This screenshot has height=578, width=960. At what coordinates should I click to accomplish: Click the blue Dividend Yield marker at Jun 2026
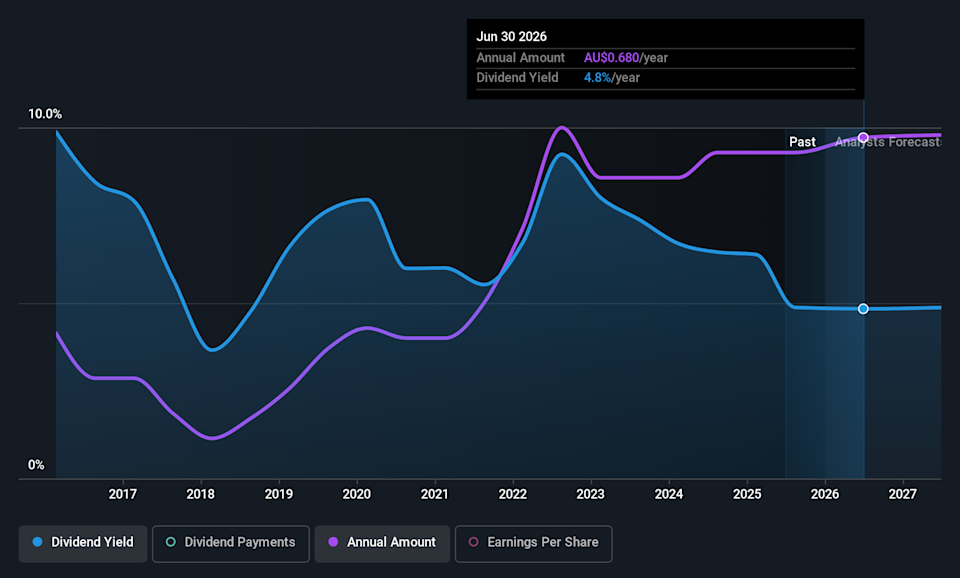[863, 308]
